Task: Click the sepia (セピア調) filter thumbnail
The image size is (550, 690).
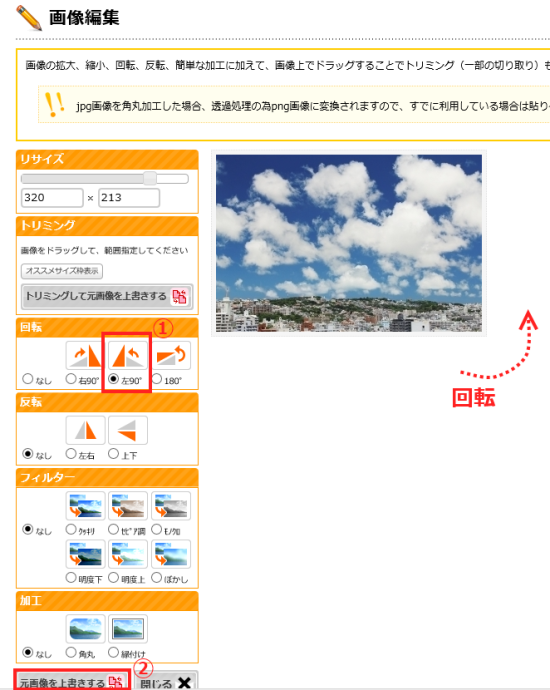Action: click(128, 506)
